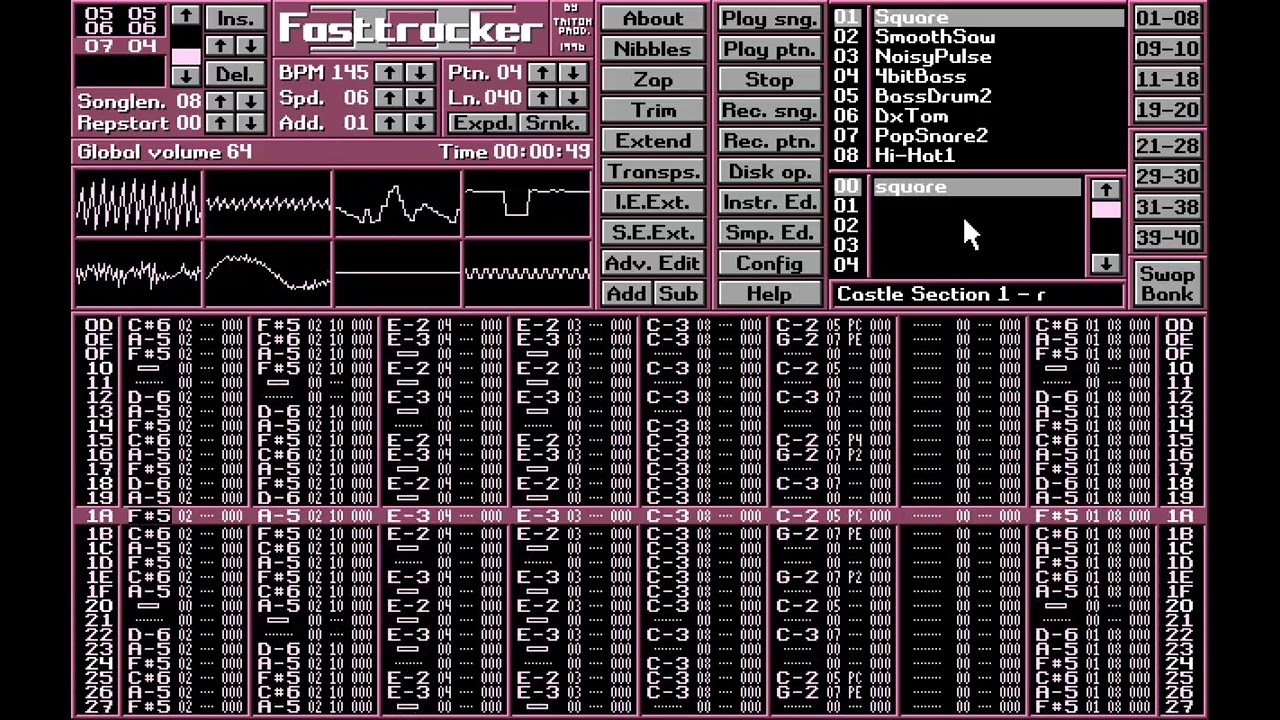Click the Sub channels button
Image resolution: width=1280 pixels, height=720 pixels.
tap(678, 294)
